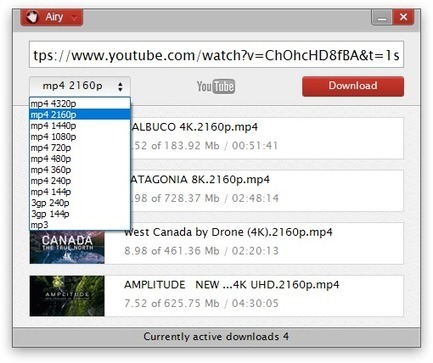433x363 pixels.
Task: Click the YouTube URL input field
Action: [x=217, y=55]
